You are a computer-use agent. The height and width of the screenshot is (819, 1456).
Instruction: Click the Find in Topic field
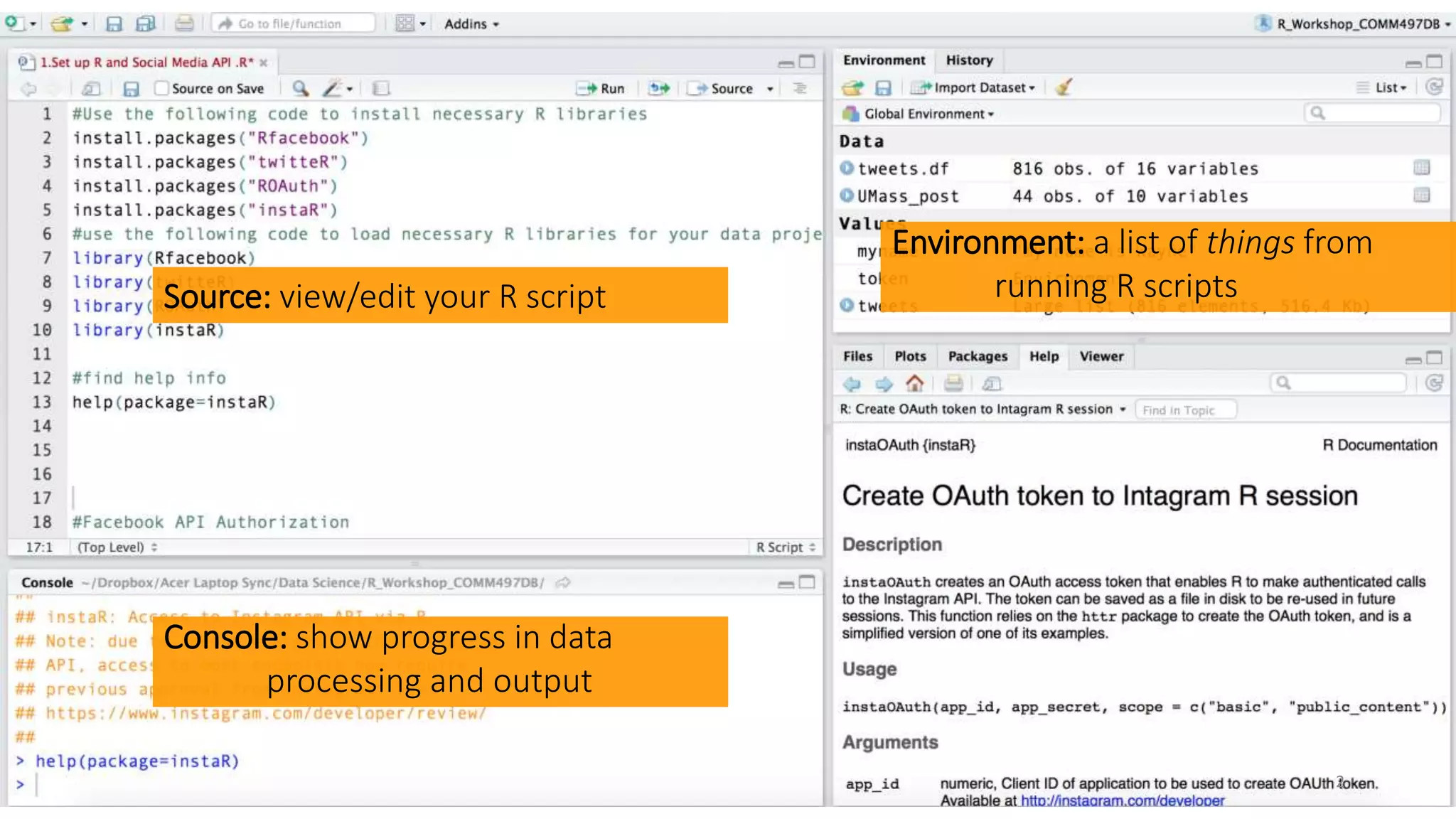pos(1186,410)
